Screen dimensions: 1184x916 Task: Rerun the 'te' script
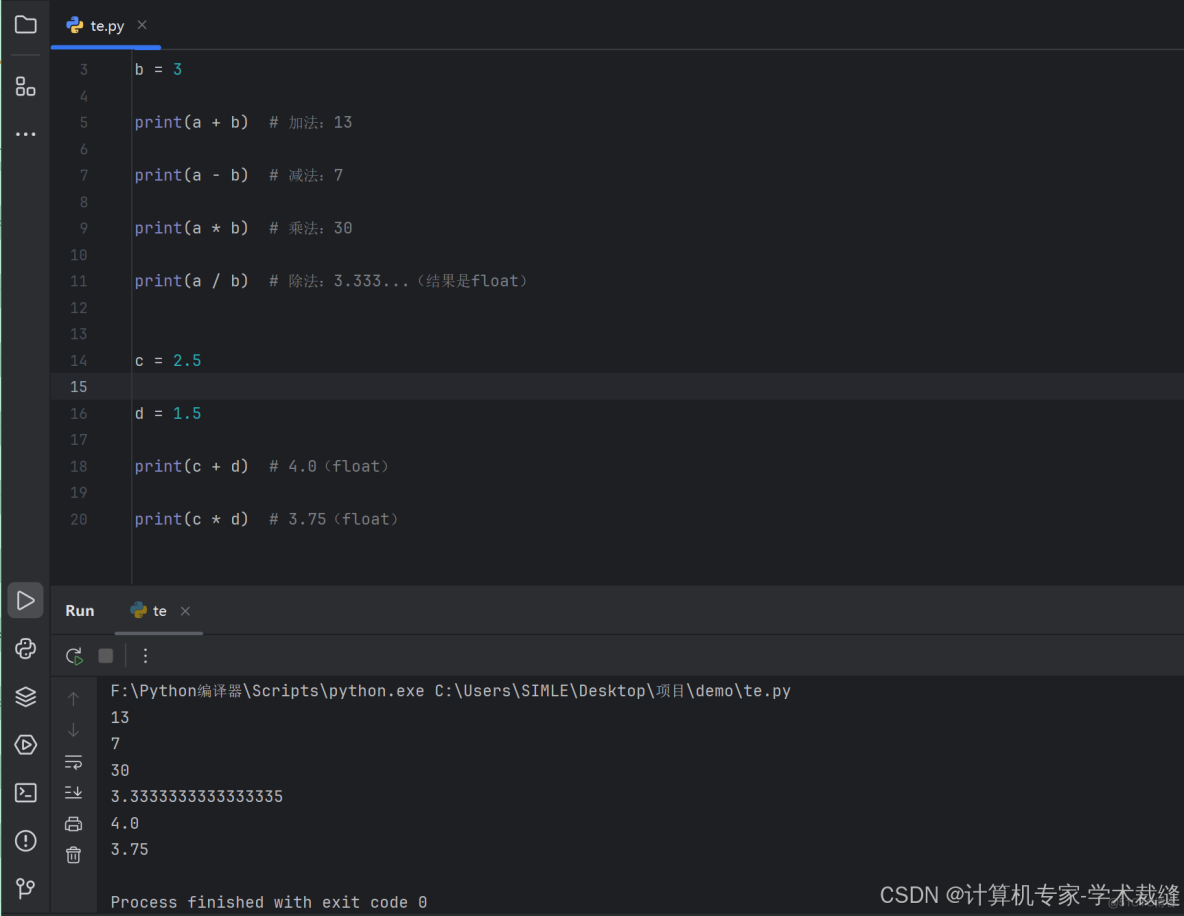pyautogui.click(x=74, y=656)
